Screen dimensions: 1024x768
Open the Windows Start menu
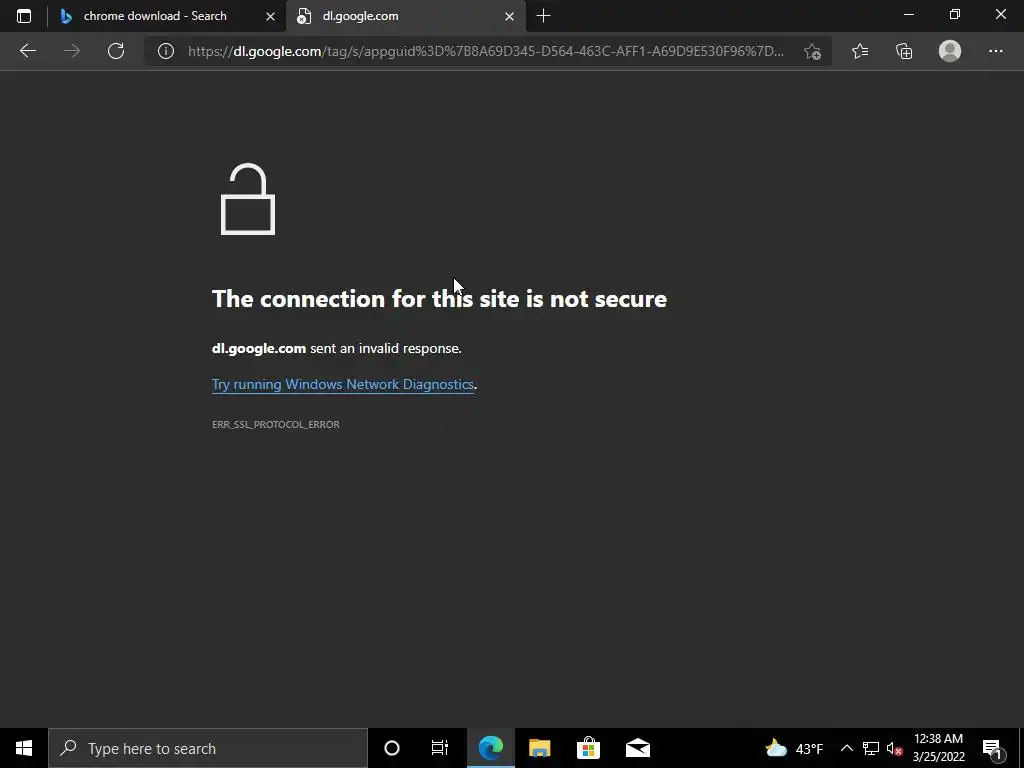click(24, 748)
